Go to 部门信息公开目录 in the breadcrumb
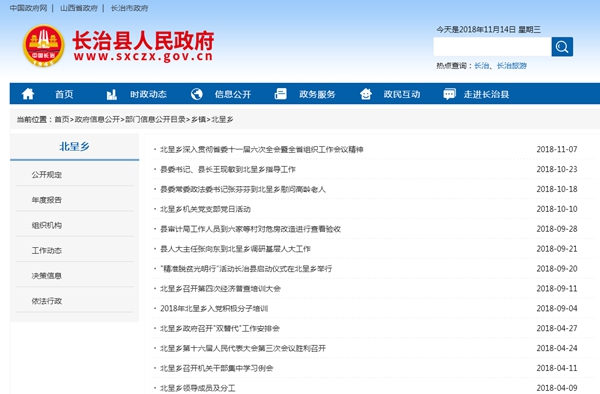This screenshot has height=394, width=600. click(155, 119)
